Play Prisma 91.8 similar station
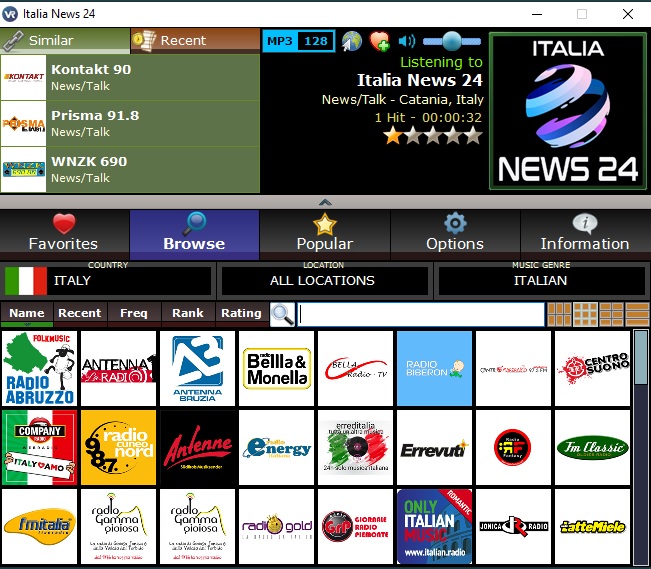The height and width of the screenshot is (569, 651). point(130,124)
